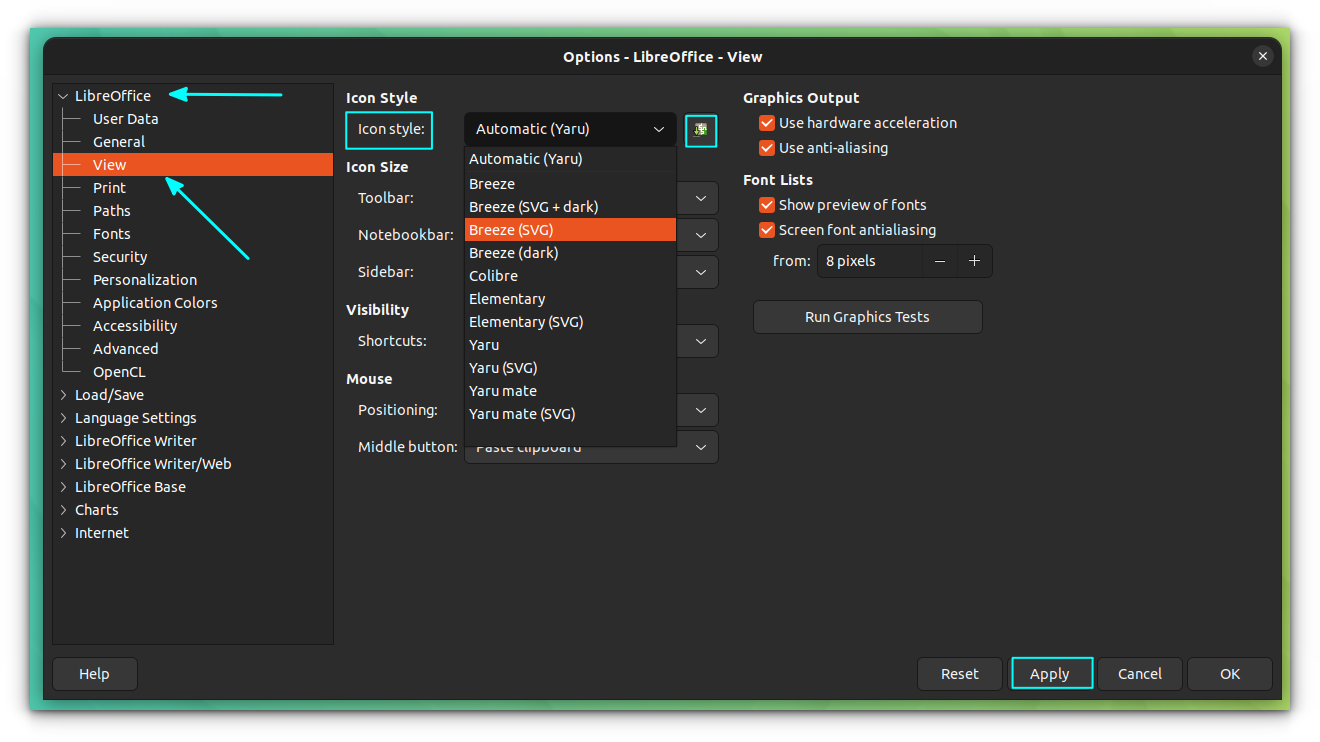Viewport: 1320px width, 742px height.
Task: Choose Breeze (SVG + dark) icon style
Action: 570,207
